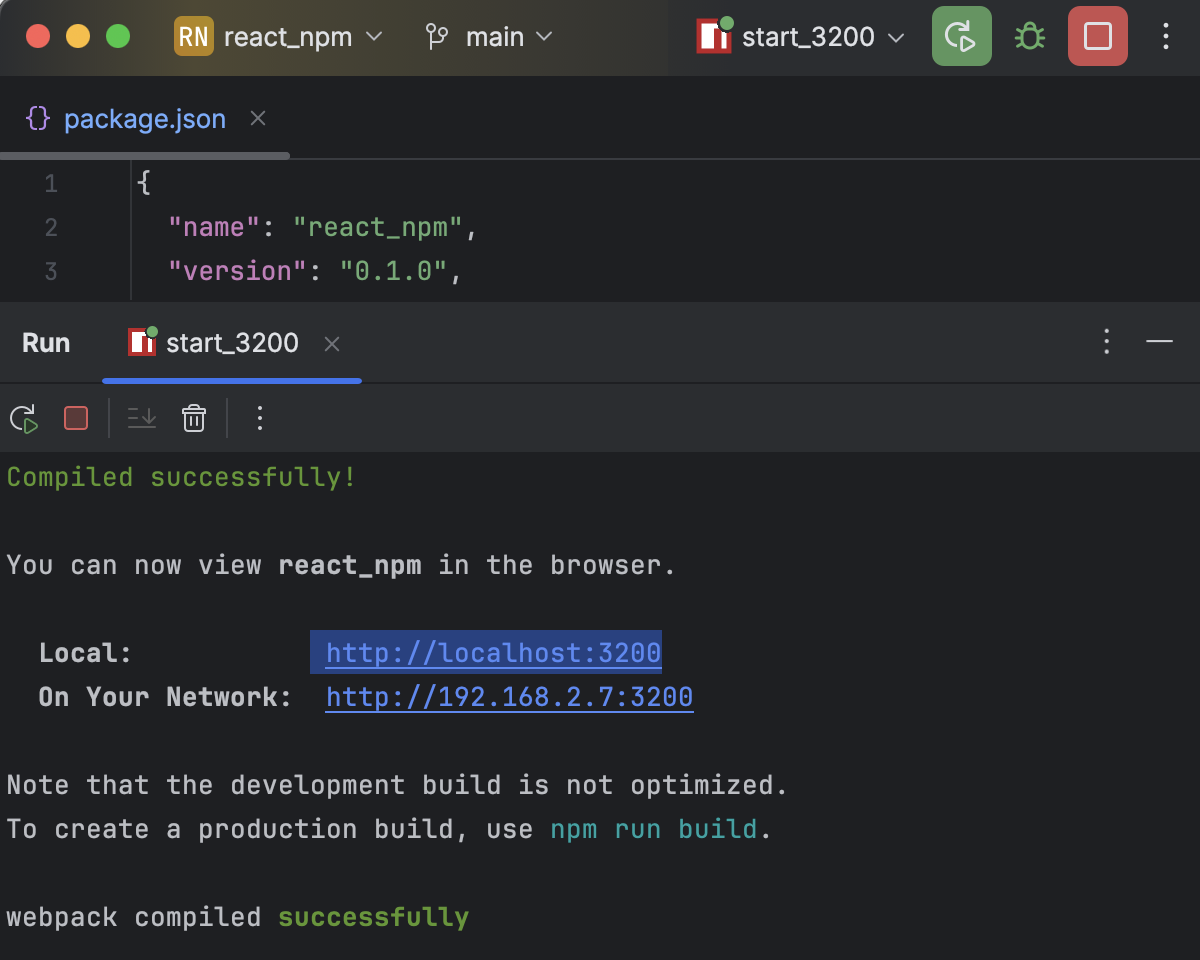Open the network URL http://192.168.2.7:3200
The image size is (1200, 960).
click(508, 696)
